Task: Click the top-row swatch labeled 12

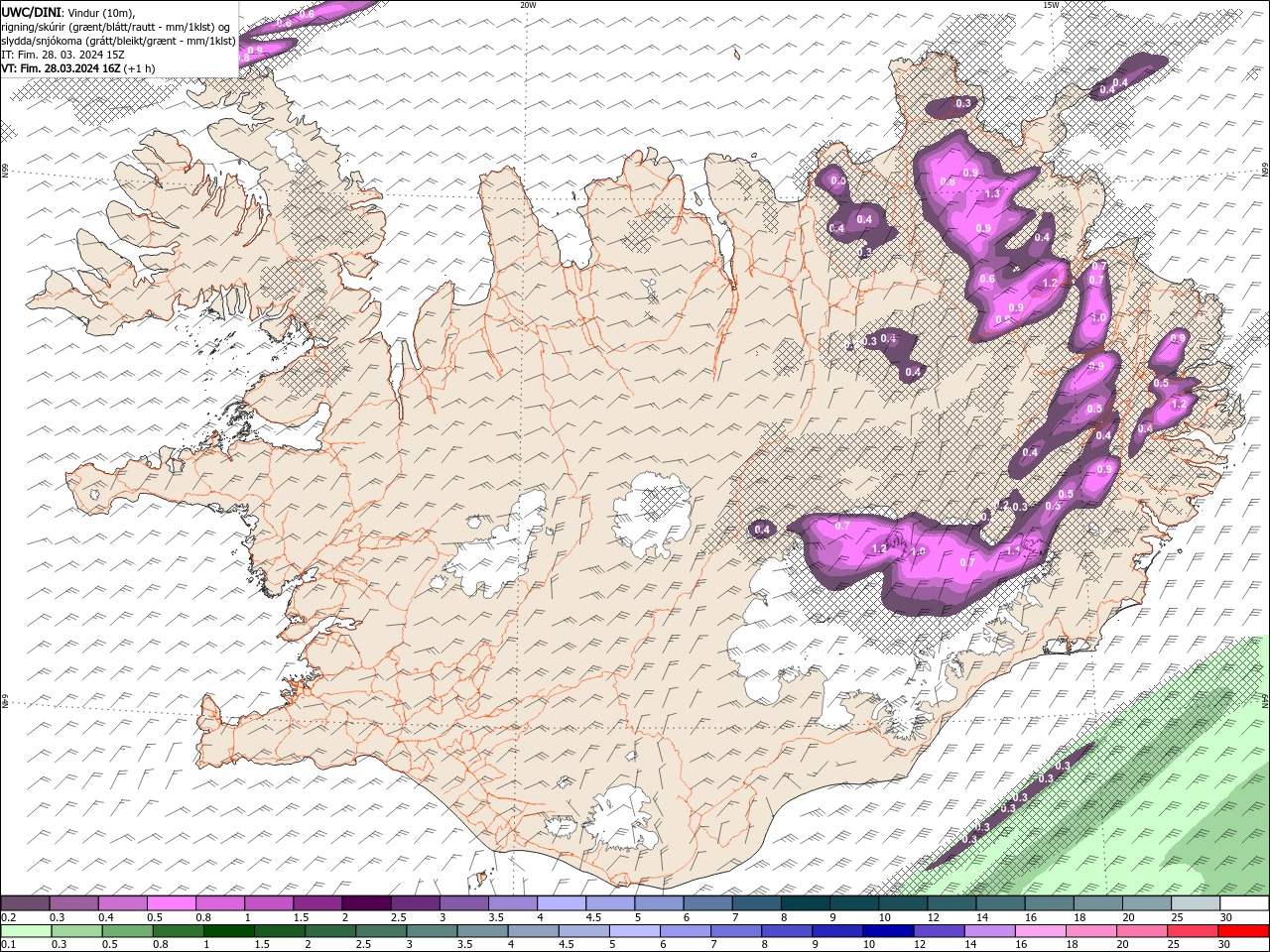Action: click(952, 903)
